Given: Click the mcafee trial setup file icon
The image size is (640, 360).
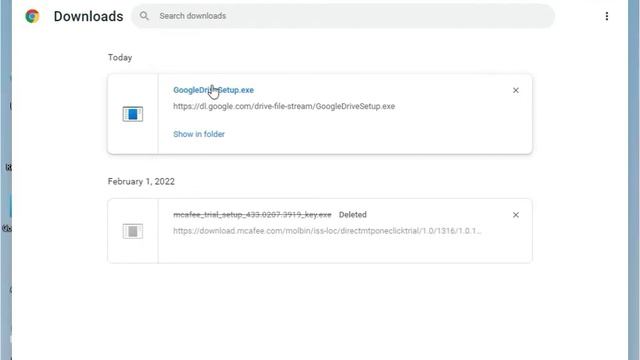Looking at the screenshot, I should (133, 231).
